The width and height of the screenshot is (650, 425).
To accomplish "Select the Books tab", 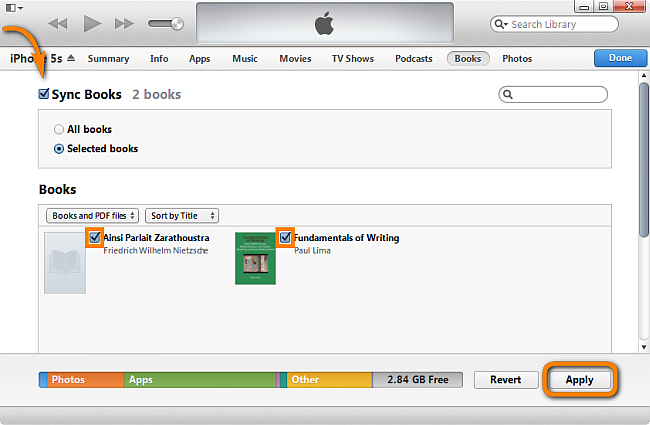I will 468,58.
